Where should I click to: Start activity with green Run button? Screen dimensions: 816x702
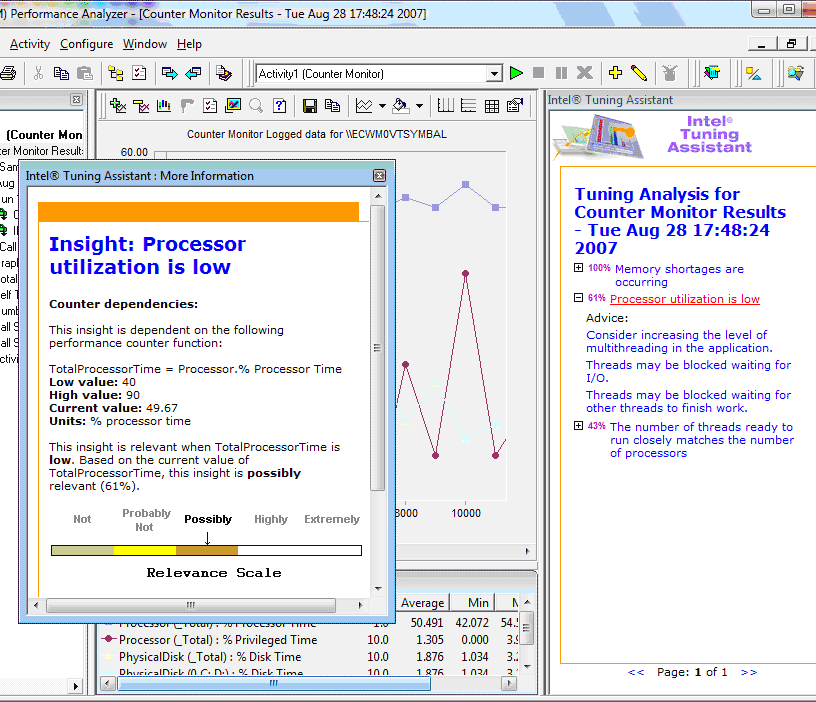[x=516, y=73]
